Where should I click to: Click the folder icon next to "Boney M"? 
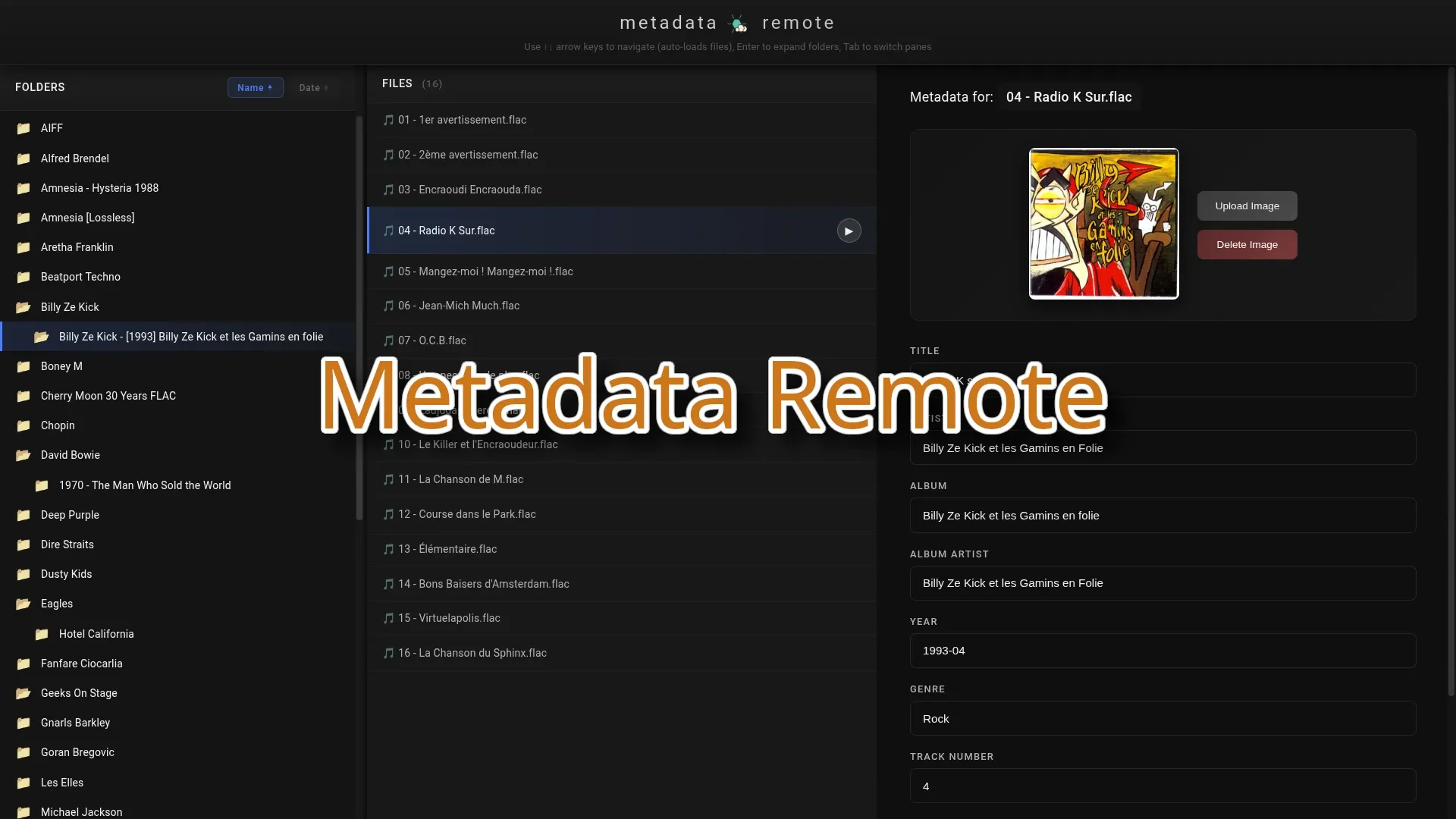point(23,366)
